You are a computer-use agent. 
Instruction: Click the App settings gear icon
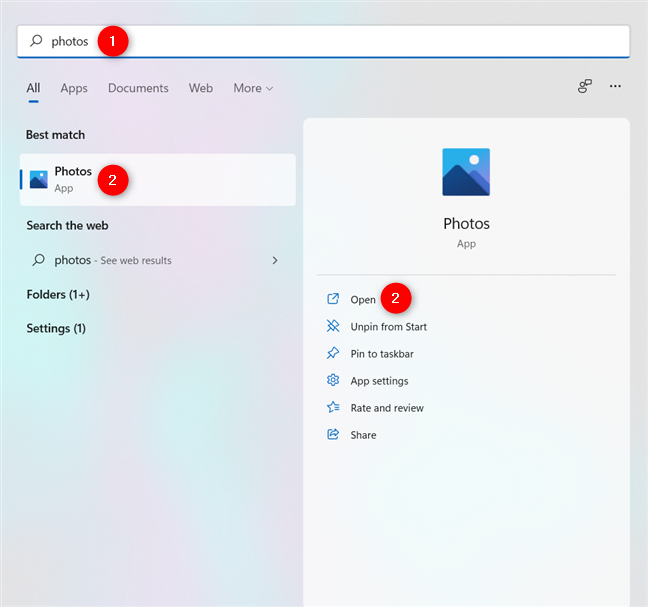tap(333, 380)
